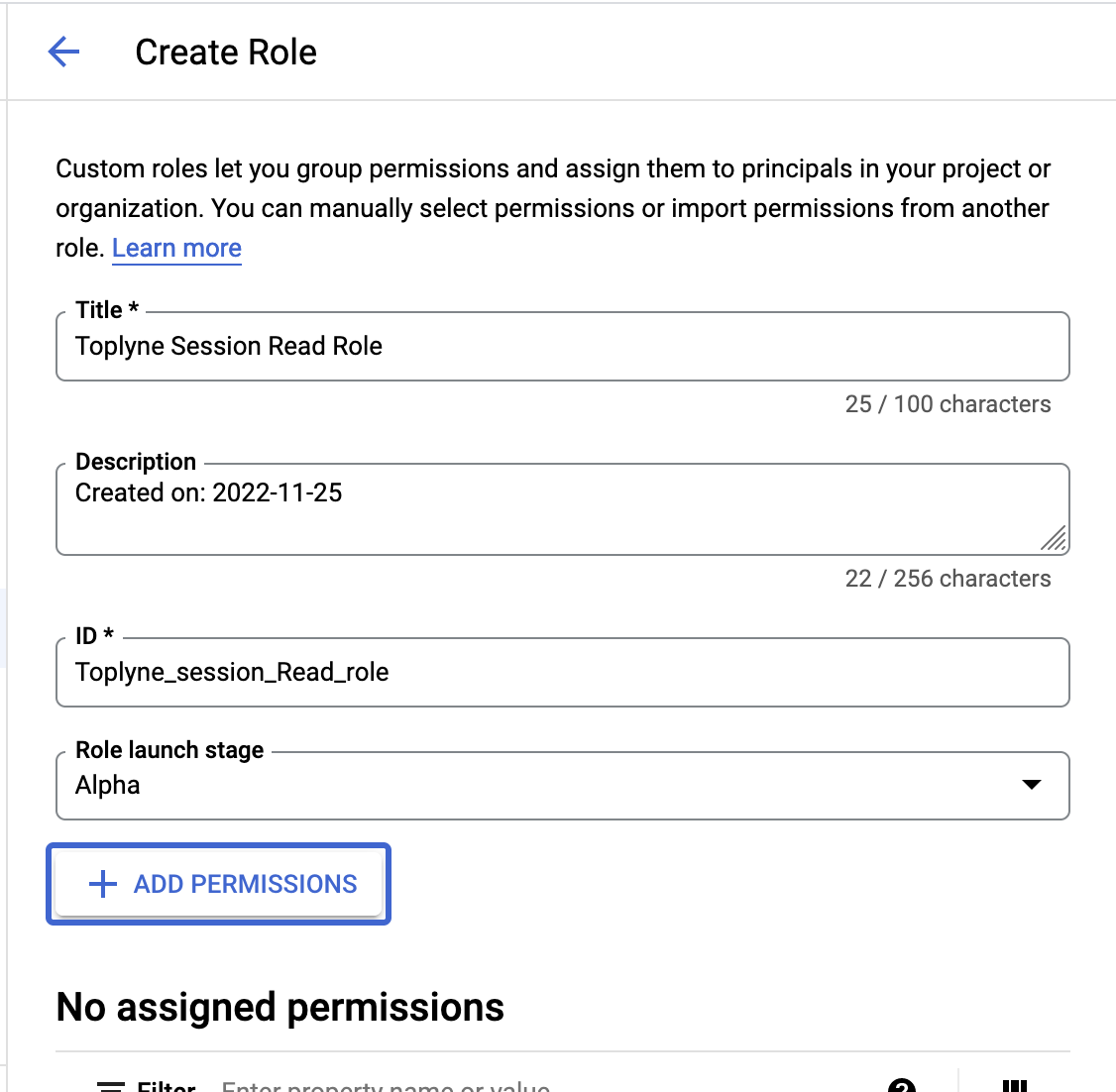
Task: Go back using the blue arrow
Action: click(x=63, y=52)
